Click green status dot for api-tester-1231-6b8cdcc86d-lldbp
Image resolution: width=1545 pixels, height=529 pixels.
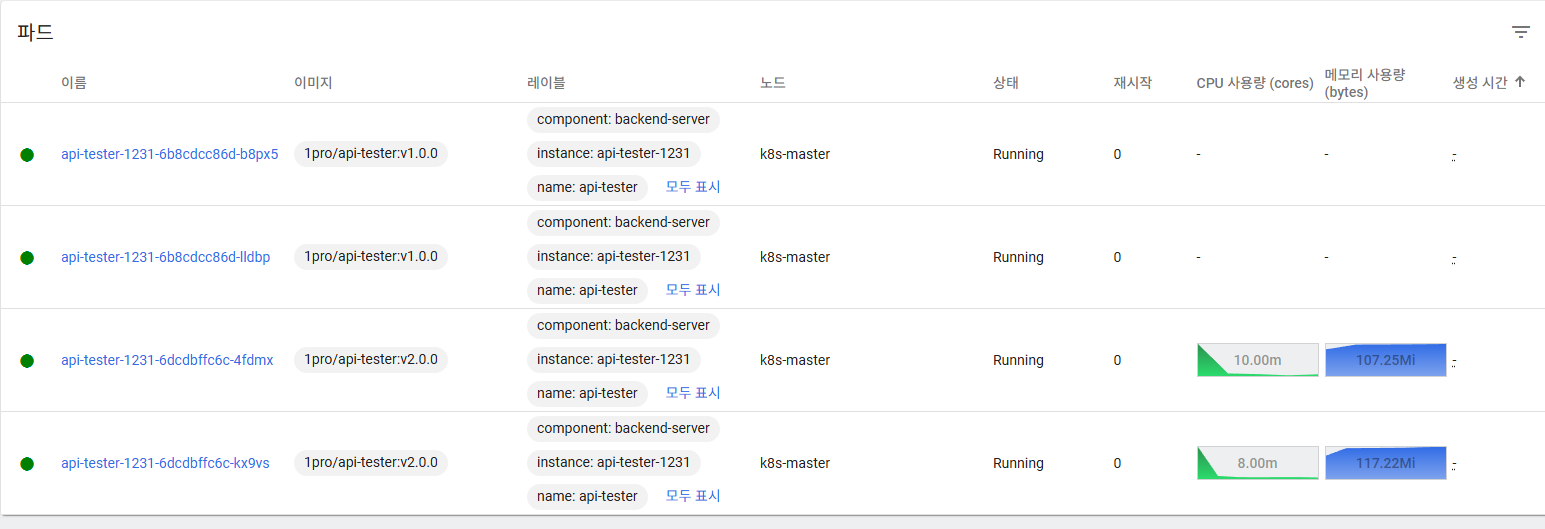(27, 258)
